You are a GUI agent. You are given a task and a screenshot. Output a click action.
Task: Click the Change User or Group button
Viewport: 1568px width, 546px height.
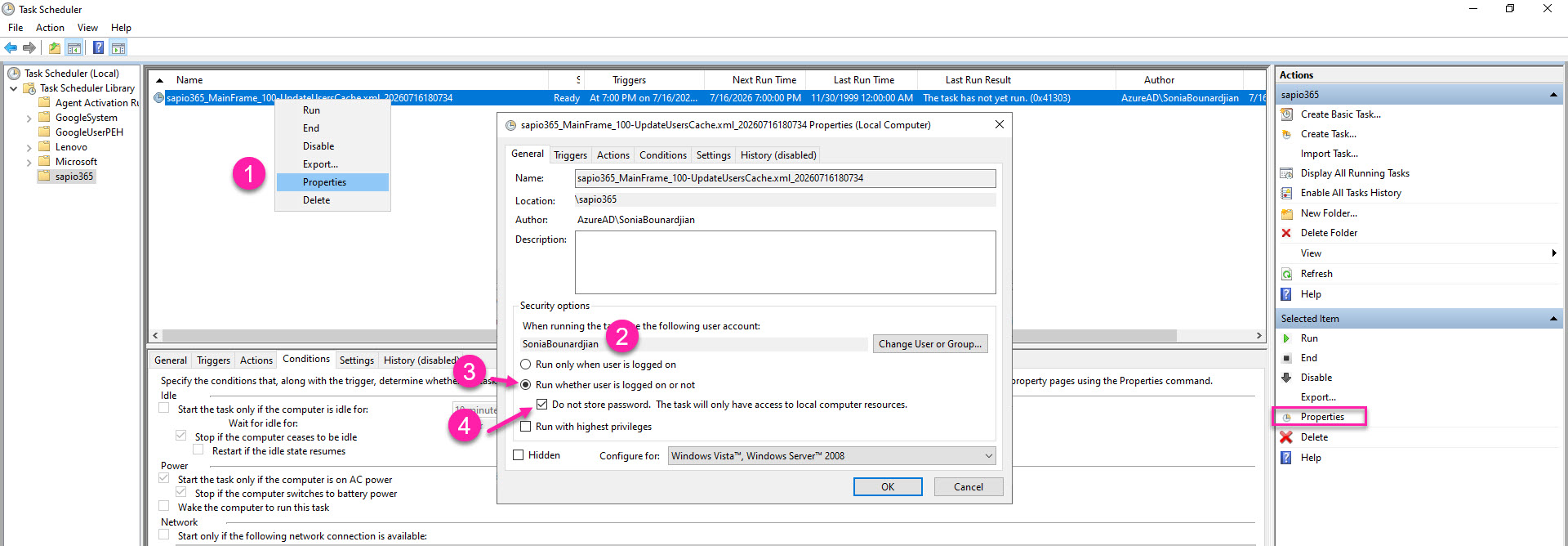coord(930,344)
